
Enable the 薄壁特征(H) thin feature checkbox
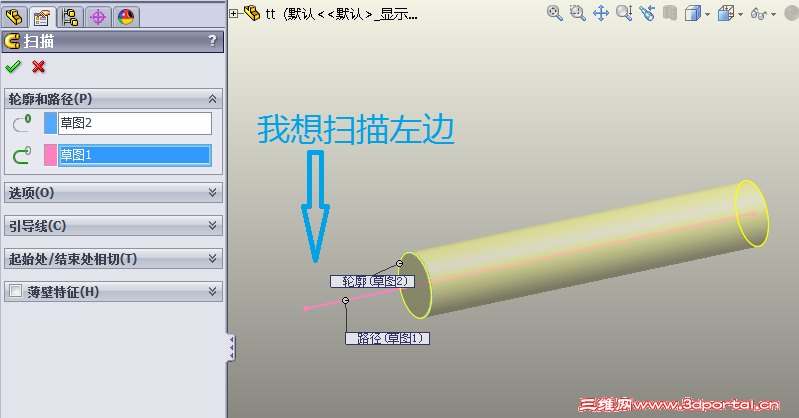(x=16, y=291)
